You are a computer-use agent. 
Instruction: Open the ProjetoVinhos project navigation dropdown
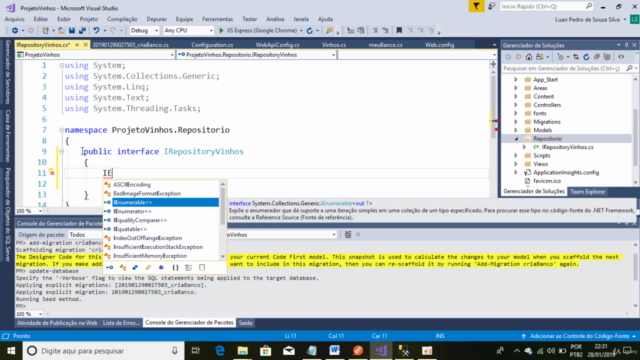coord(95,55)
